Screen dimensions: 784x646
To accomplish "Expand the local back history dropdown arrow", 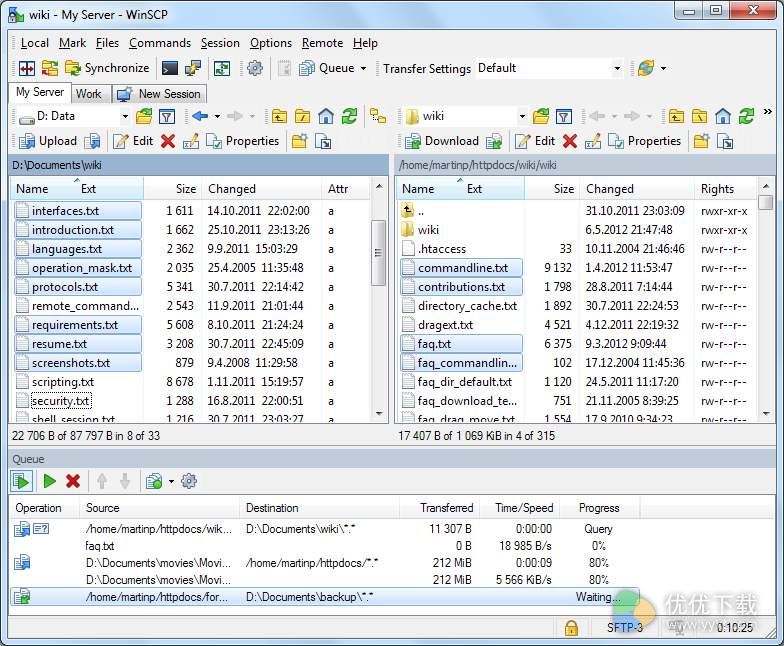I will (x=218, y=116).
